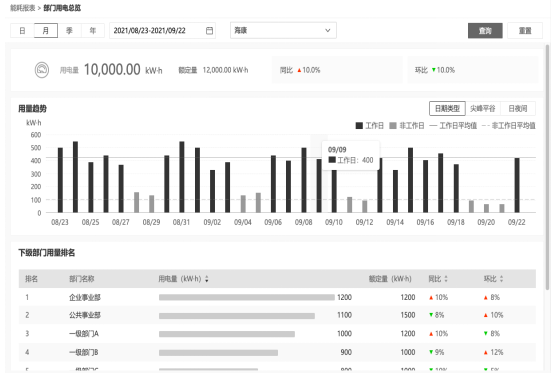Click the 9% 同比 value in 一级部门B row
The width and height of the screenshot is (556, 382).
[439, 352]
